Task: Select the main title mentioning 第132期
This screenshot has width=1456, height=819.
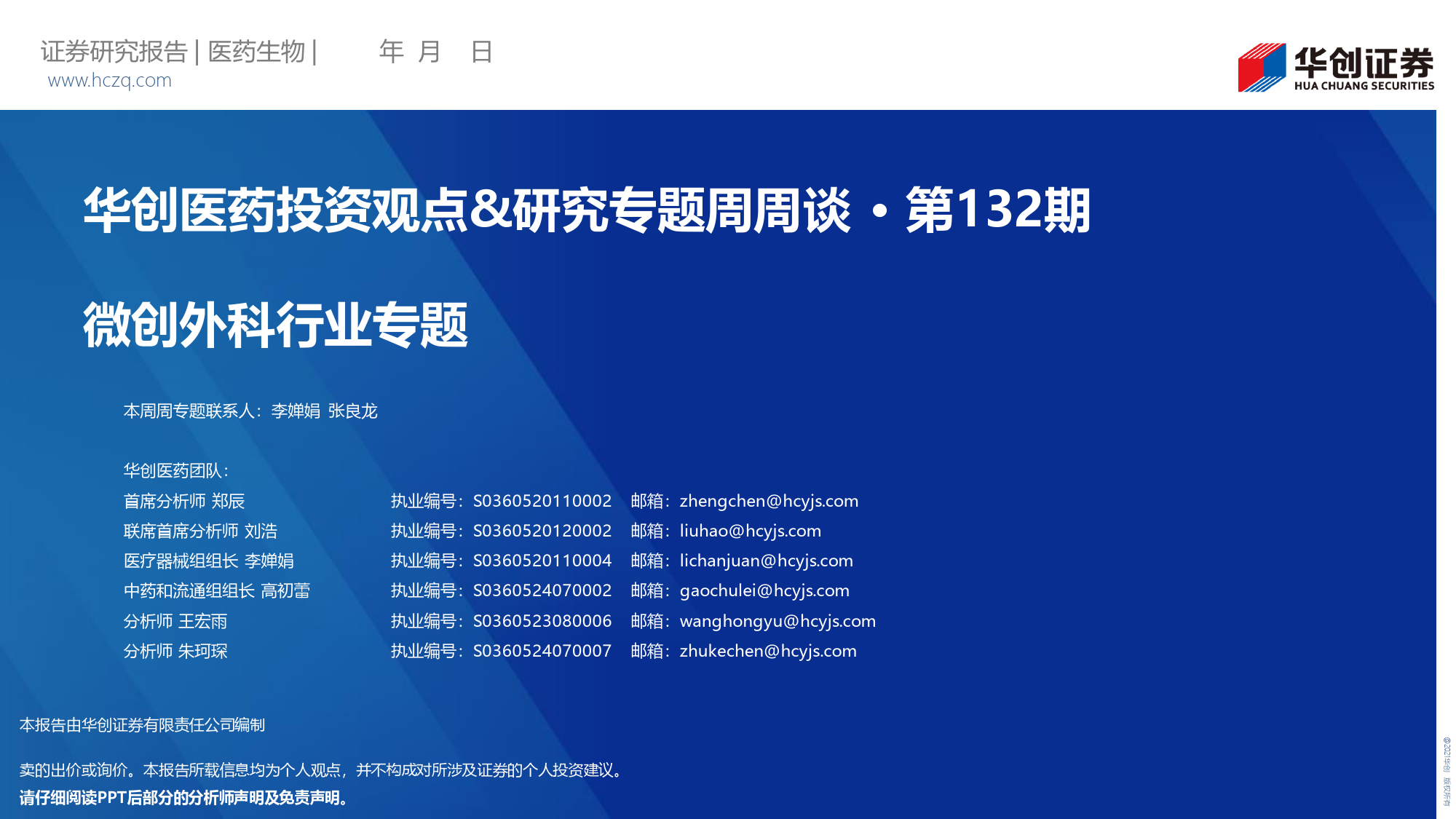Action: (587, 210)
